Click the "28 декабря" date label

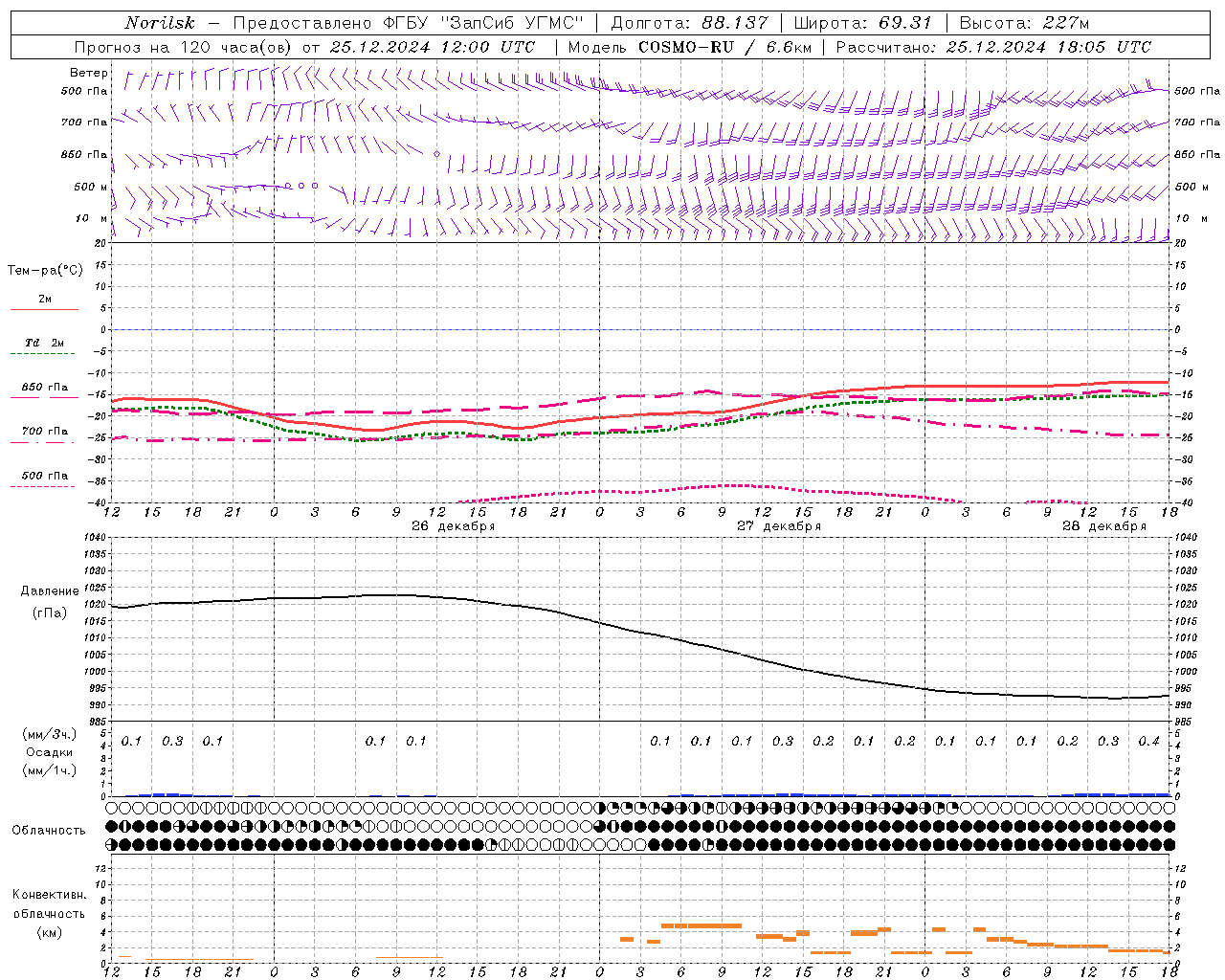(1103, 525)
